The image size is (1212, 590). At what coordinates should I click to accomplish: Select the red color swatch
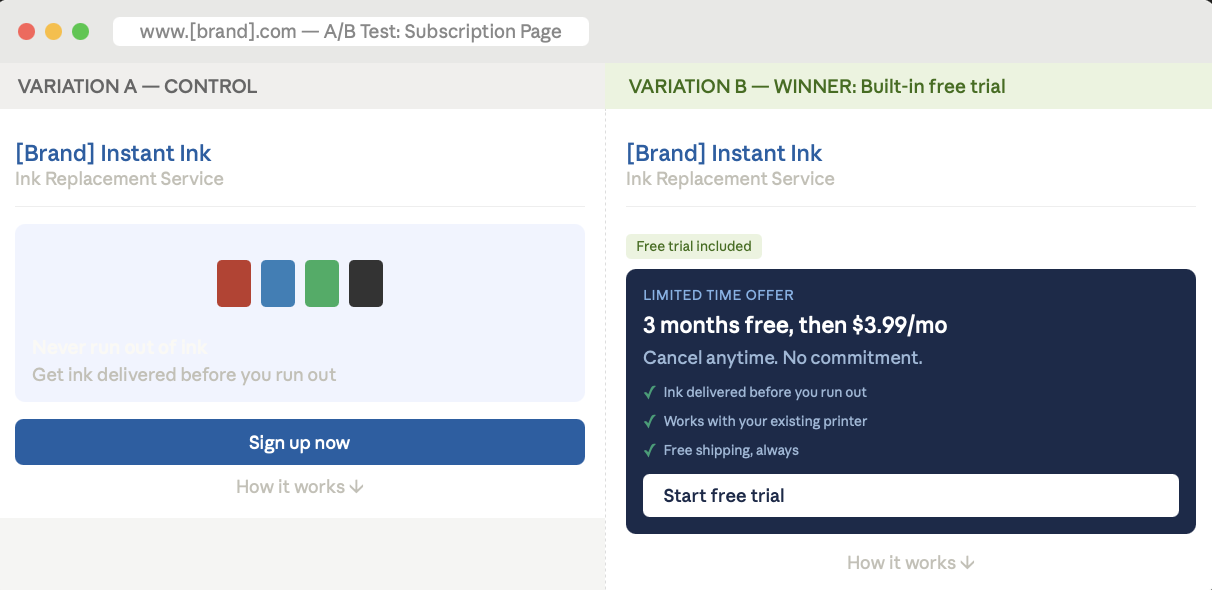(234, 283)
